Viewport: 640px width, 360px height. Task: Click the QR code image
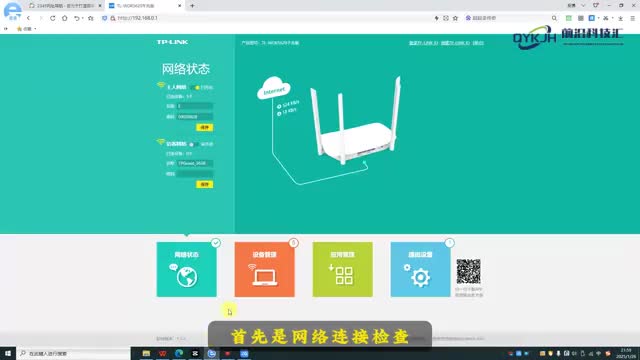click(x=469, y=271)
